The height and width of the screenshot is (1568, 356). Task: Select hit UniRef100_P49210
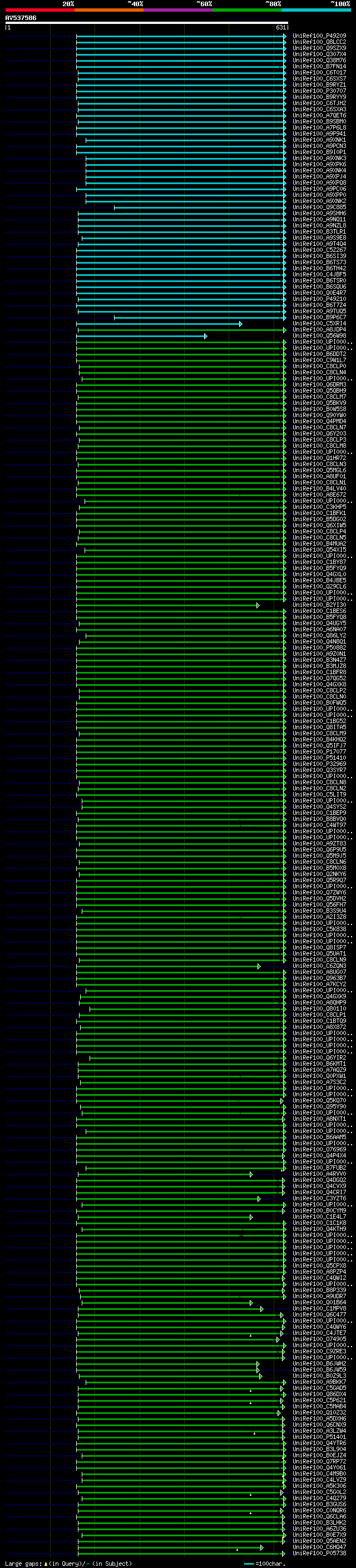pos(319,299)
